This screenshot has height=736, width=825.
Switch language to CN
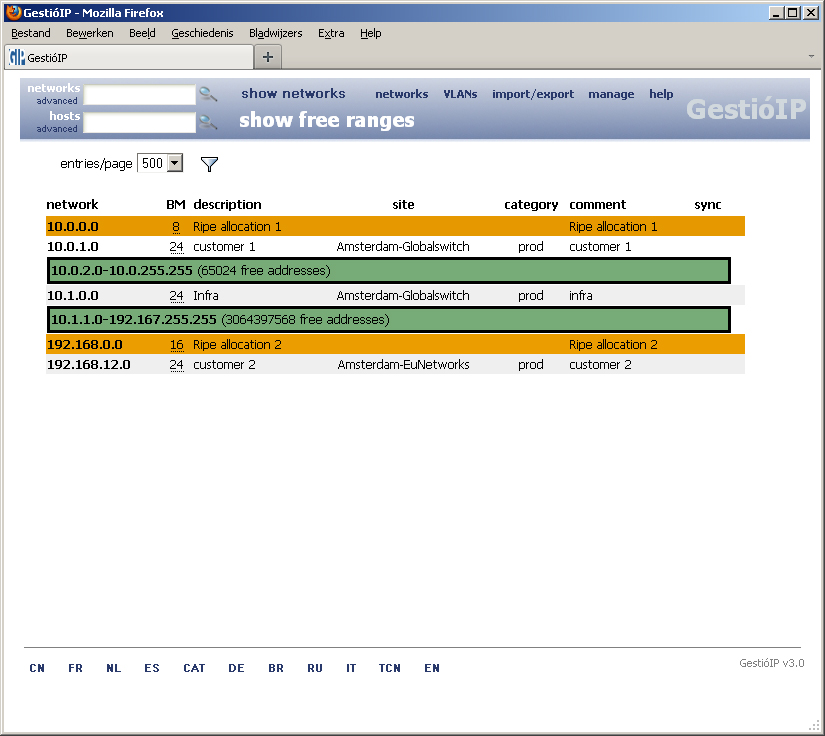tap(37, 668)
